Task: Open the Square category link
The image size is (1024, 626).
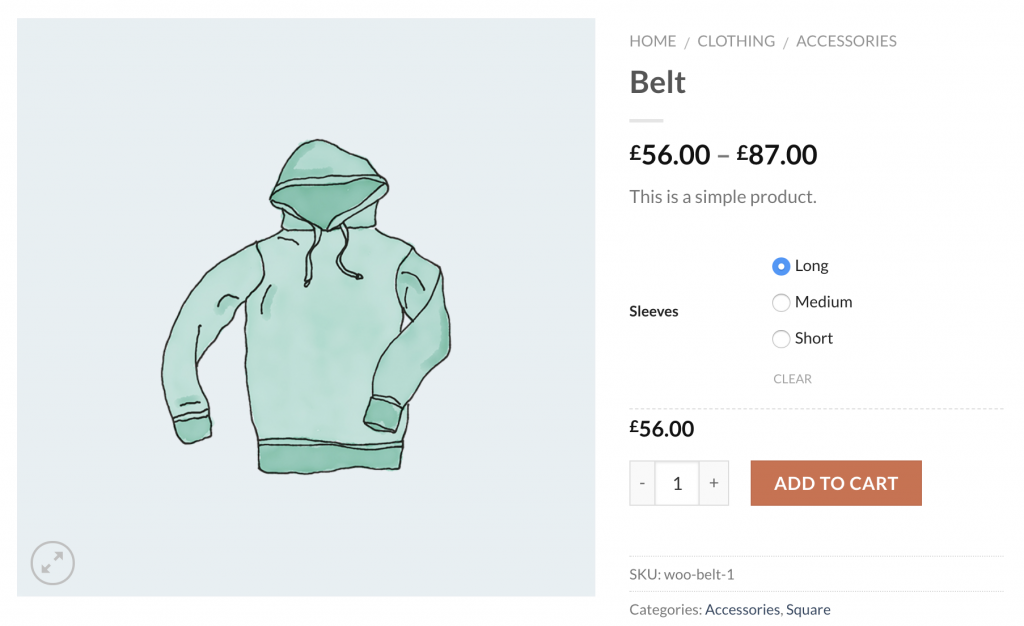Action: click(808, 609)
